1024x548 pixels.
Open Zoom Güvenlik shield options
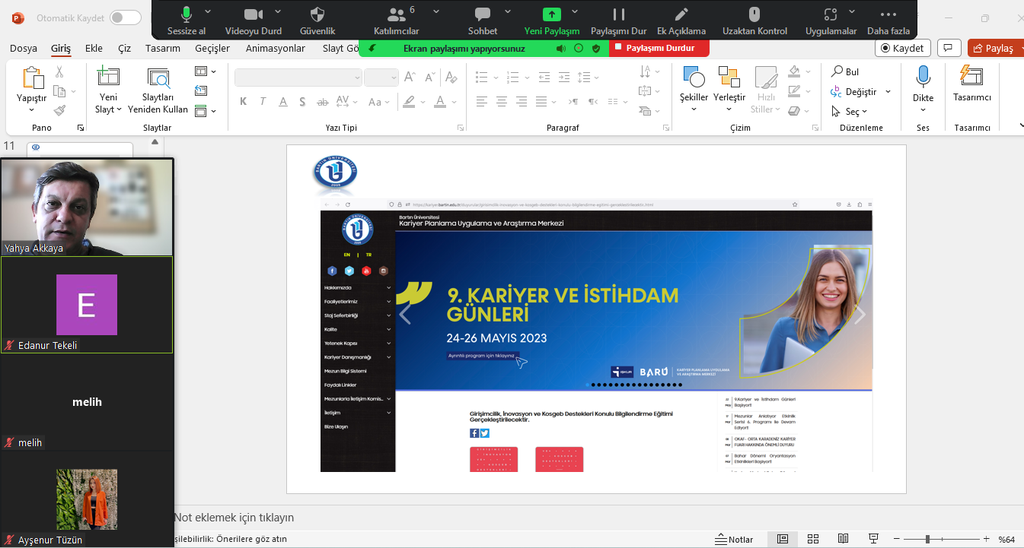click(x=317, y=15)
